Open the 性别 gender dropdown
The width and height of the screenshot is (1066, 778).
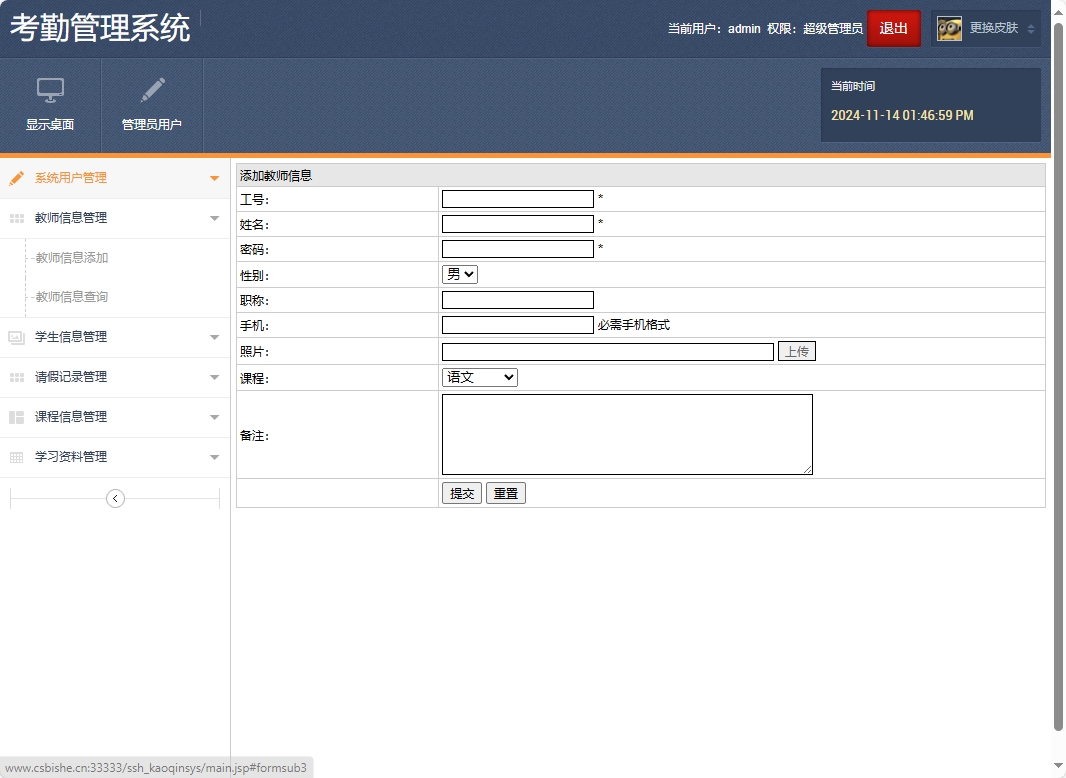coord(459,273)
